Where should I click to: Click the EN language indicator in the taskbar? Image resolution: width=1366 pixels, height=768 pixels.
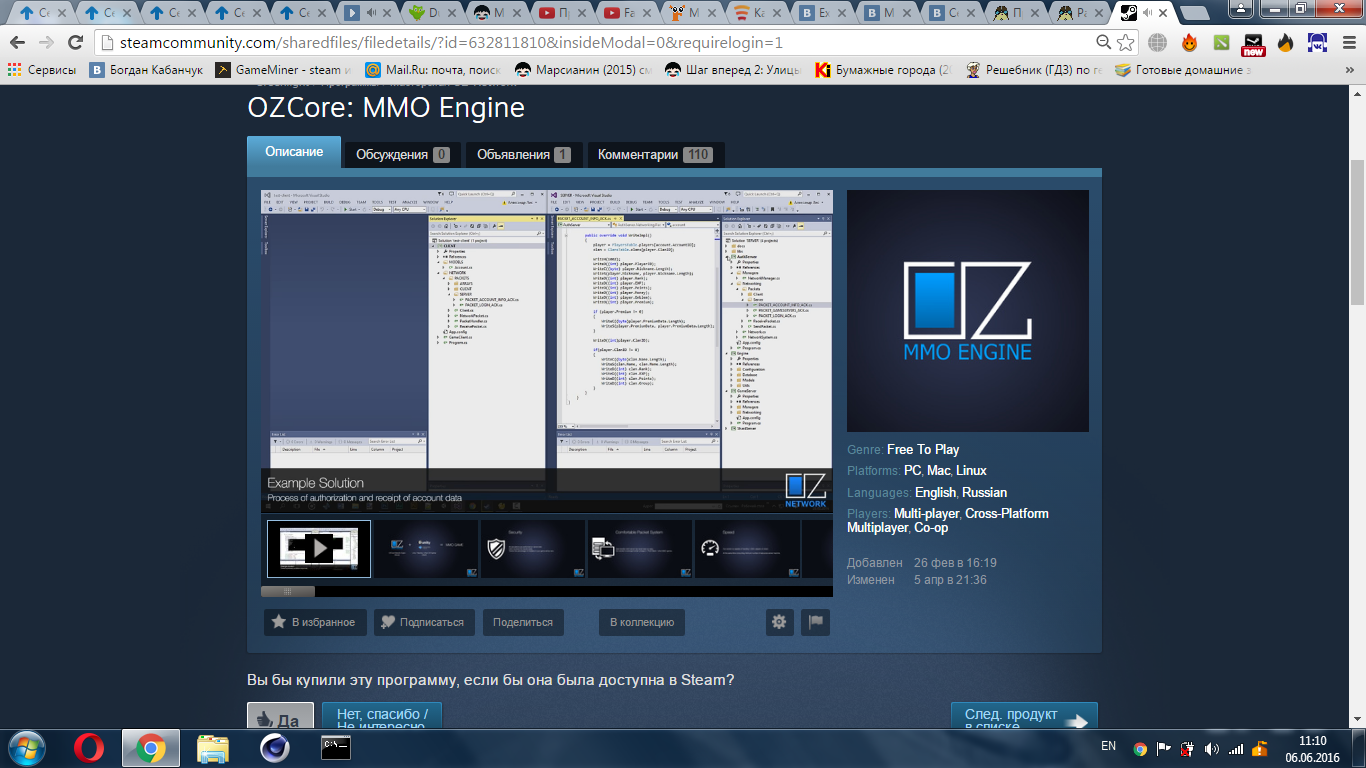pos(1108,746)
